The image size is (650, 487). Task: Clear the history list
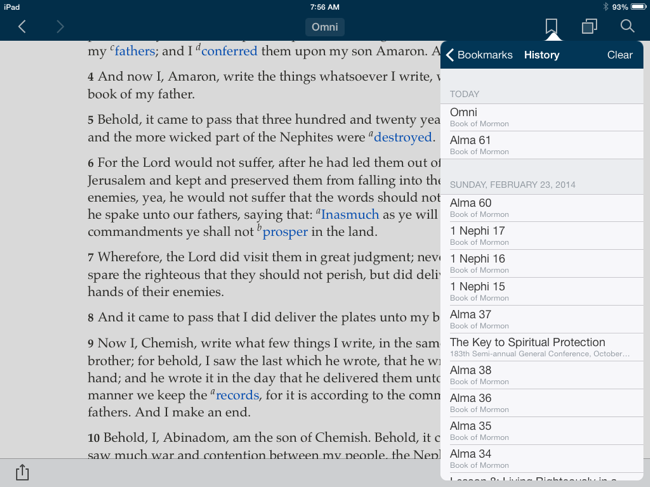point(620,55)
